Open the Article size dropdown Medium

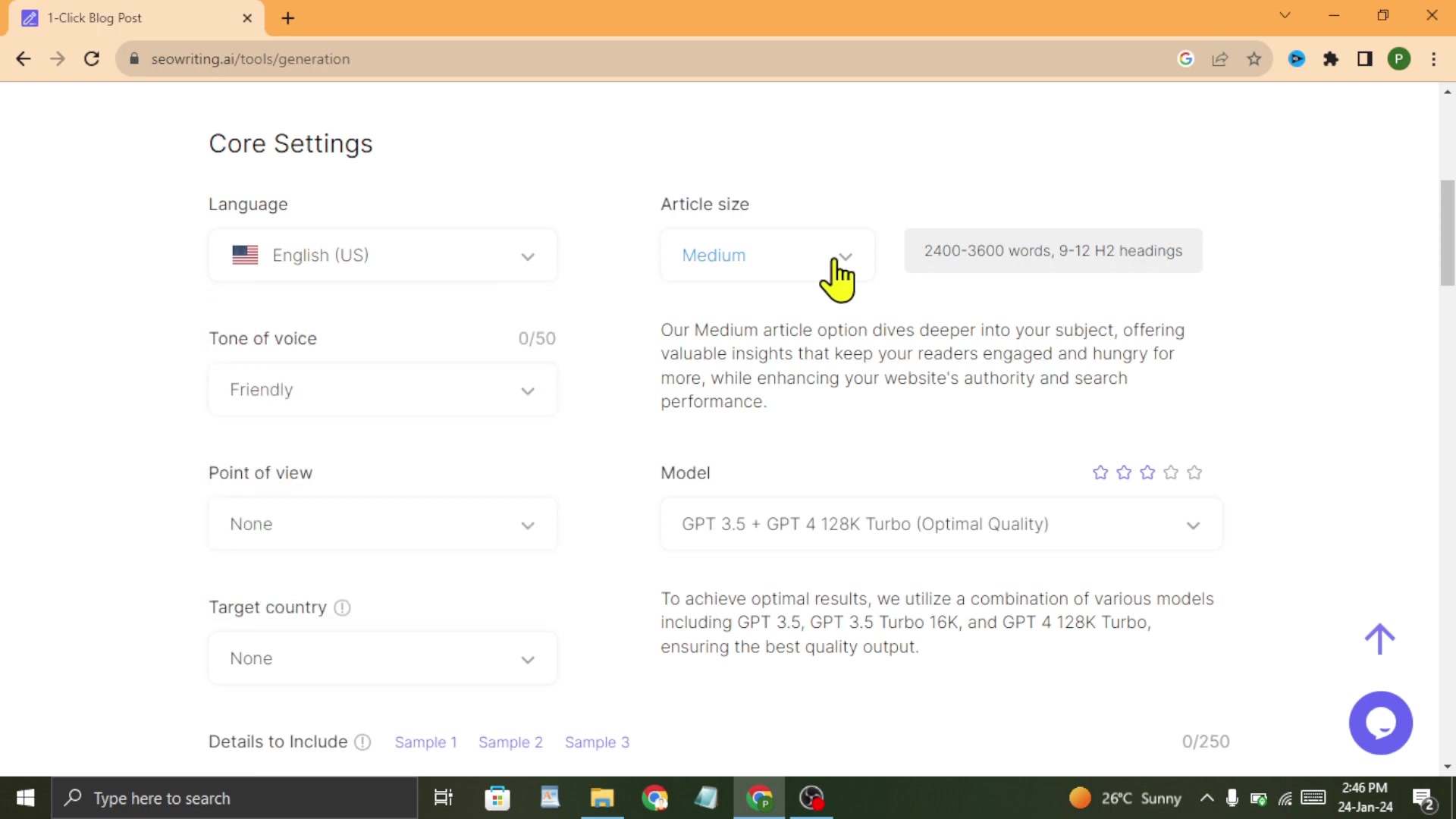click(767, 256)
